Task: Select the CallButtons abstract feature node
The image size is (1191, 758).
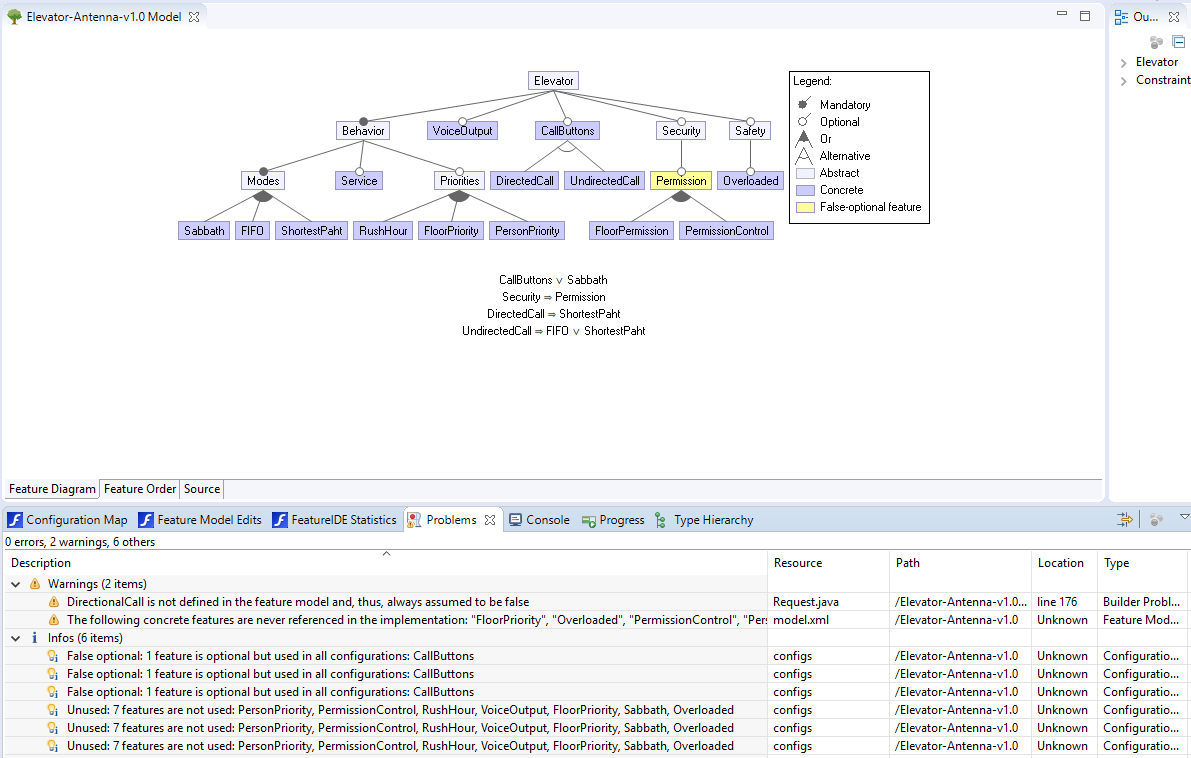Action: [567, 130]
